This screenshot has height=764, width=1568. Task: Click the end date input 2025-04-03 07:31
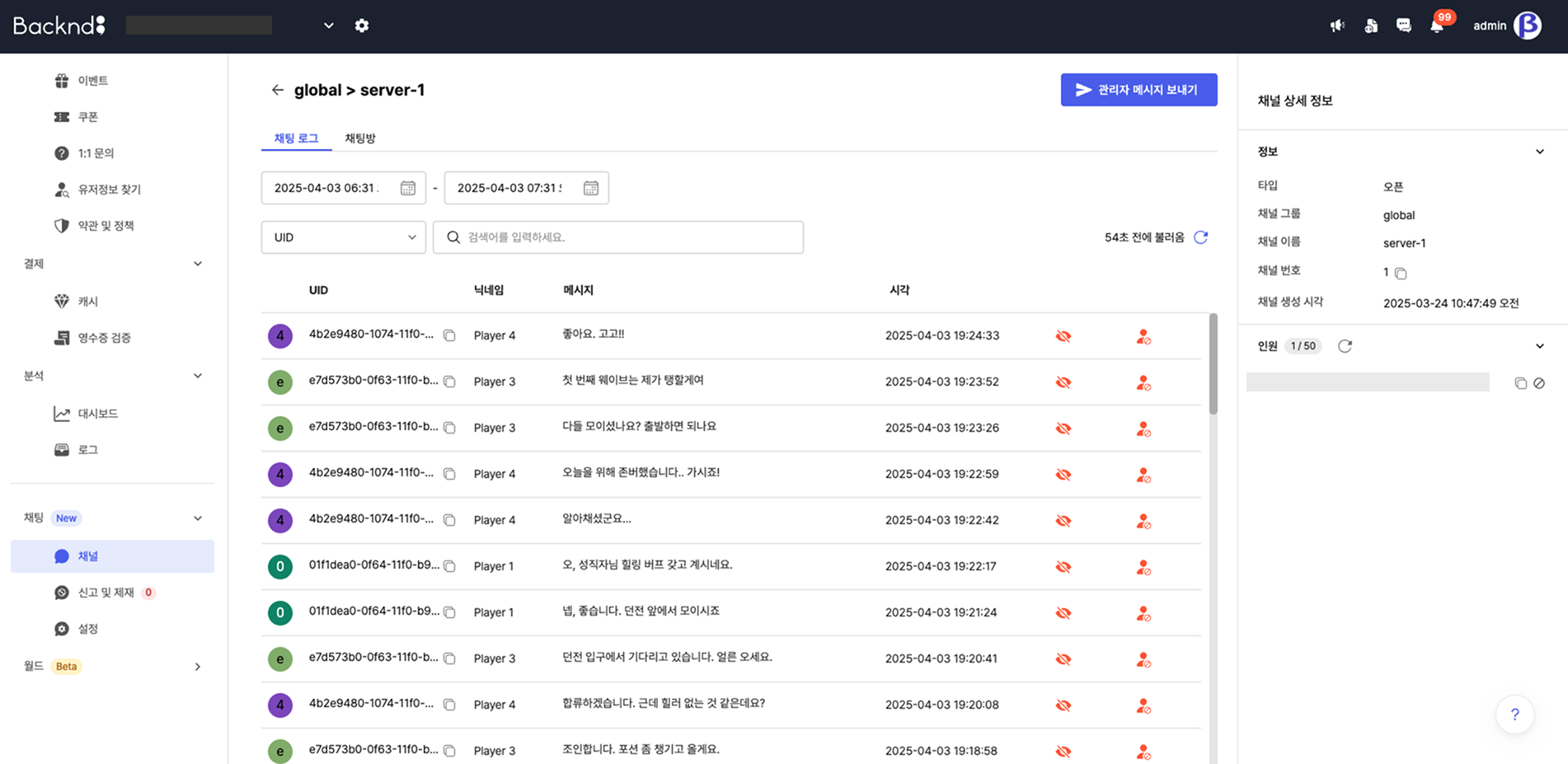click(x=526, y=188)
